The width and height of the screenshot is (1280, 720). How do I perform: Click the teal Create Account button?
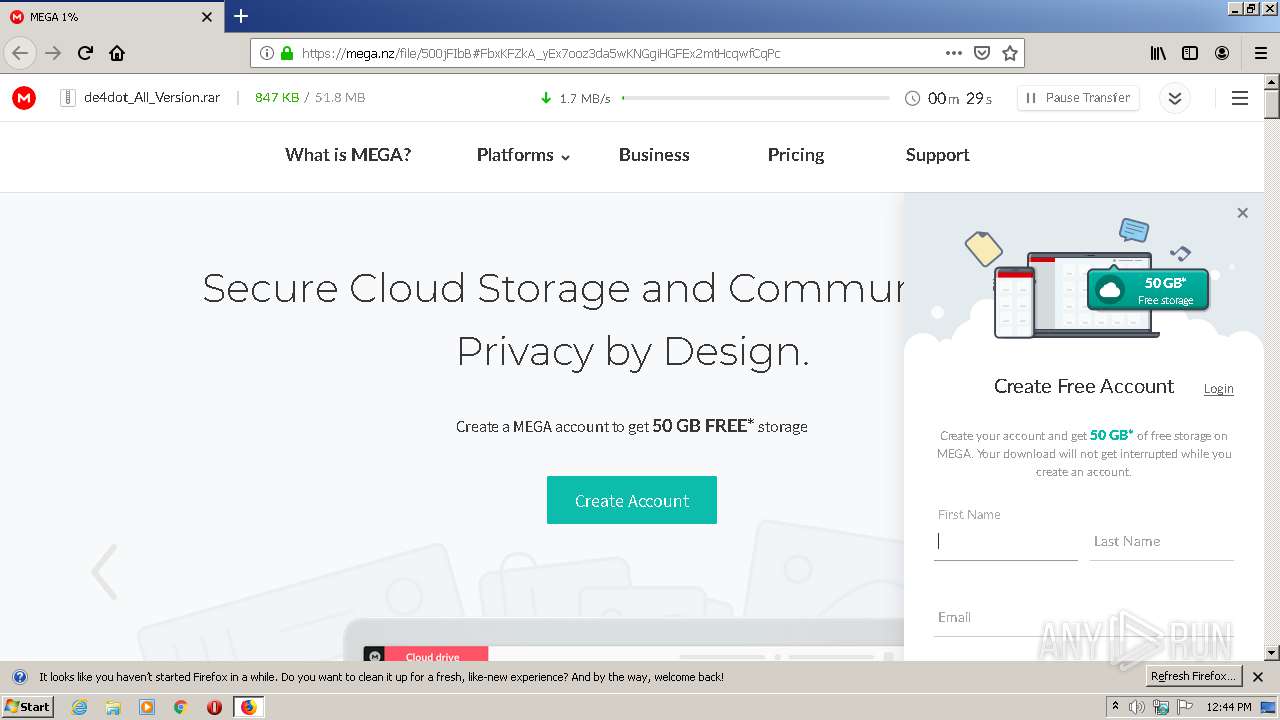[632, 500]
